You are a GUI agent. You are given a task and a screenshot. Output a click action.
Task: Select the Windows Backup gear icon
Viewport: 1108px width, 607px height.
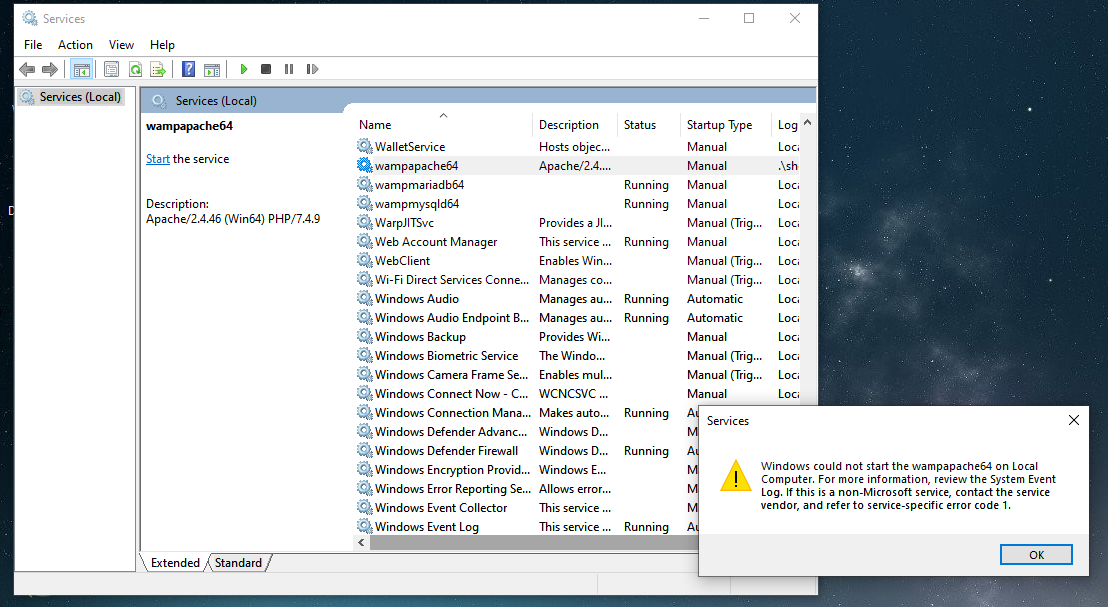[365, 337]
